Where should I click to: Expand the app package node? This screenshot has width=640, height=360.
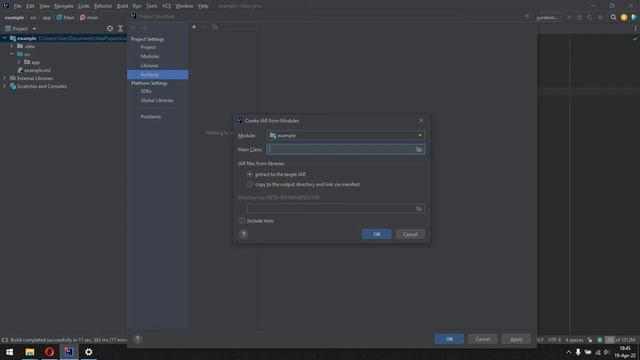pyautogui.click(x=19, y=62)
